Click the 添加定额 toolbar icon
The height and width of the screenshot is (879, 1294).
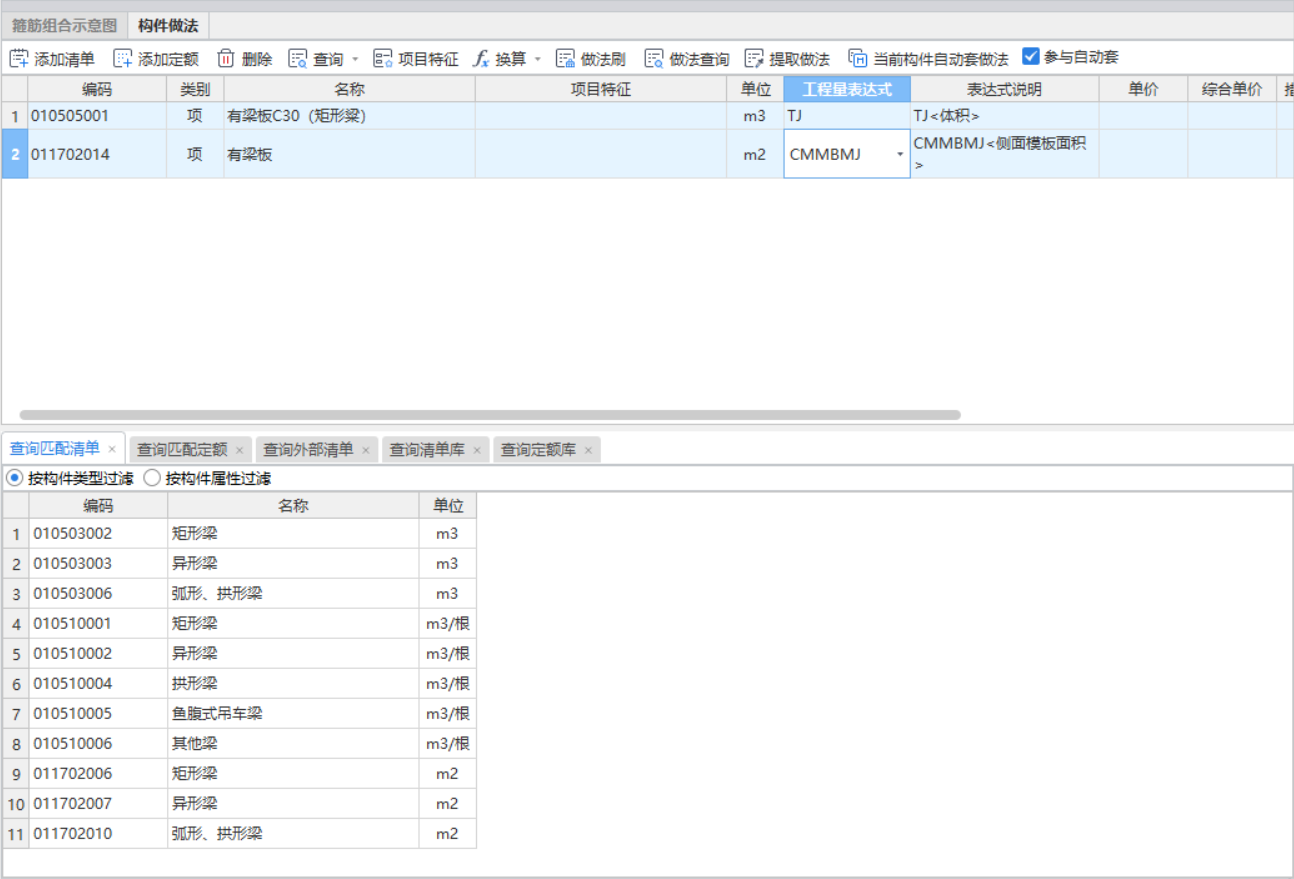click(x=123, y=59)
